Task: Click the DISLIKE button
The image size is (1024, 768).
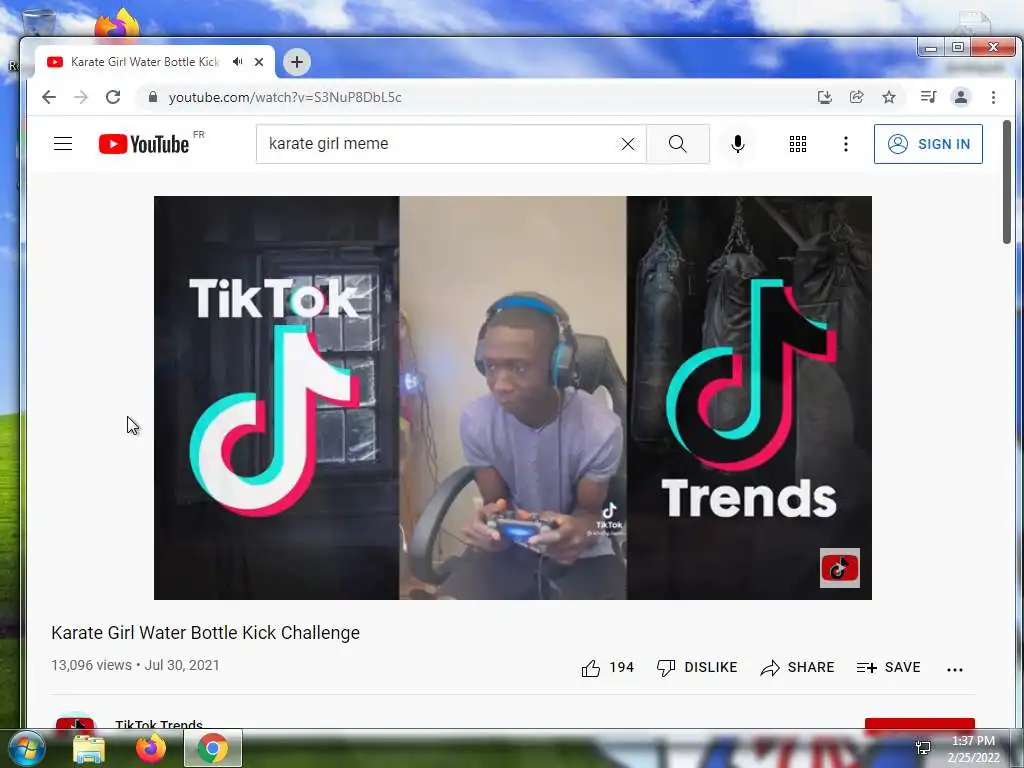Action: coord(697,667)
